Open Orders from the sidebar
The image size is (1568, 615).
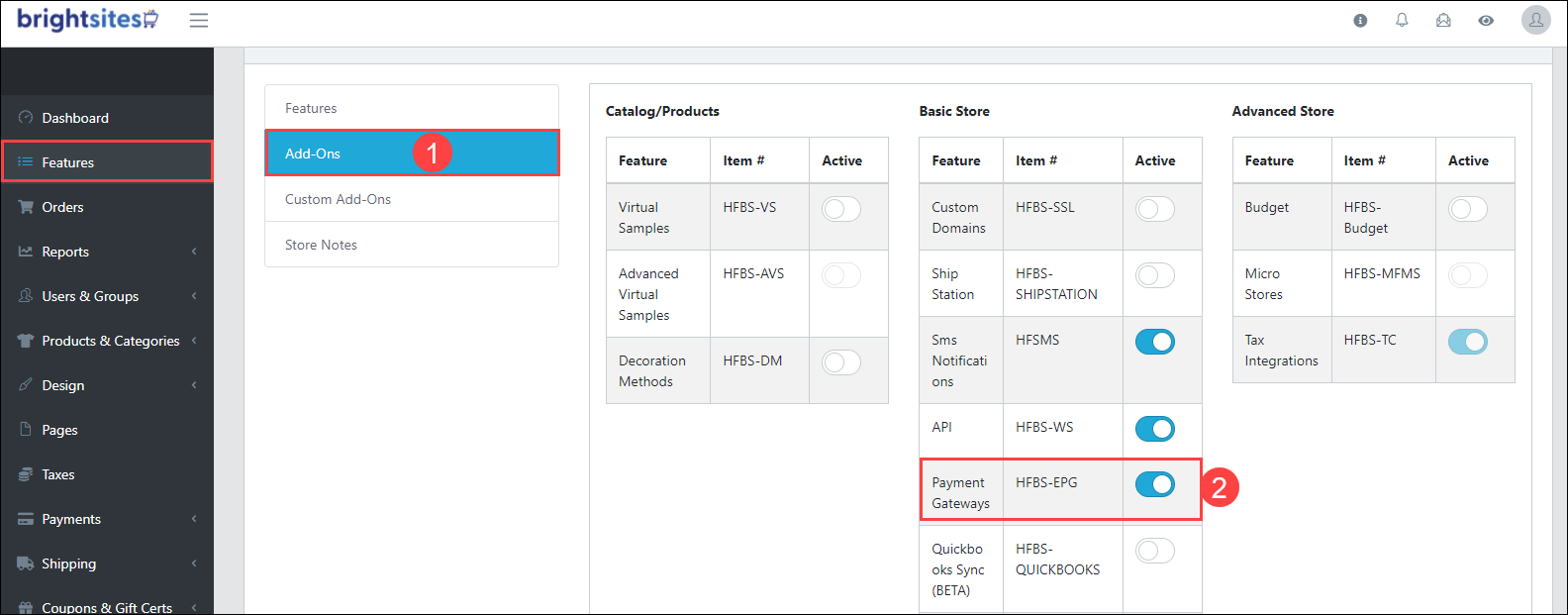pos(107,207)
